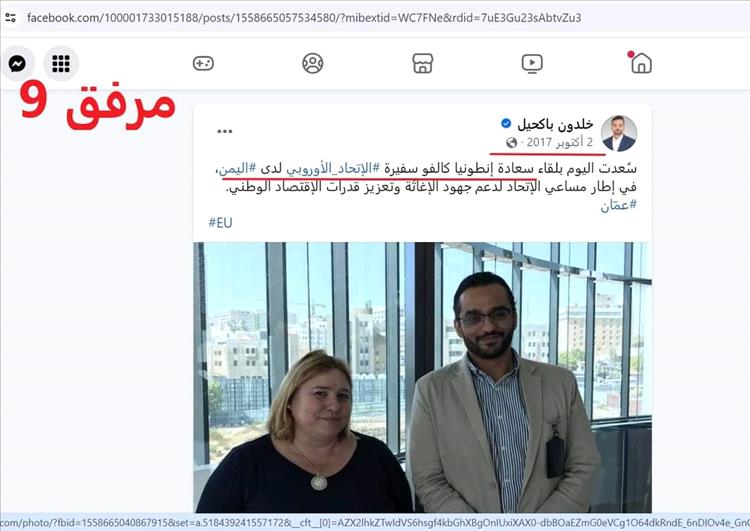The height and width of the screenshot is (531, 750).
Task: Open the post photo of two people
Action: point(422,377)
